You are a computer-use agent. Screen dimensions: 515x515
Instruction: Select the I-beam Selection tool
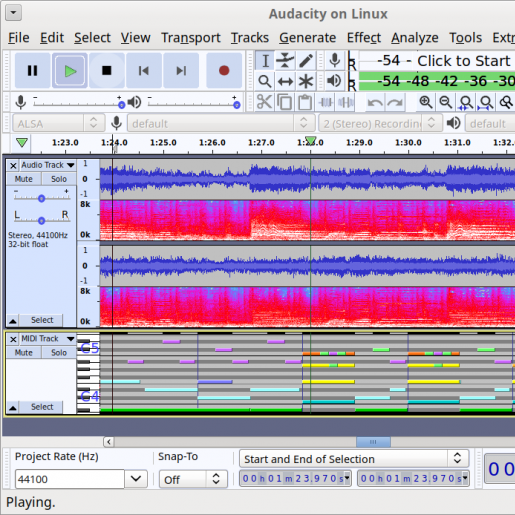265,61
